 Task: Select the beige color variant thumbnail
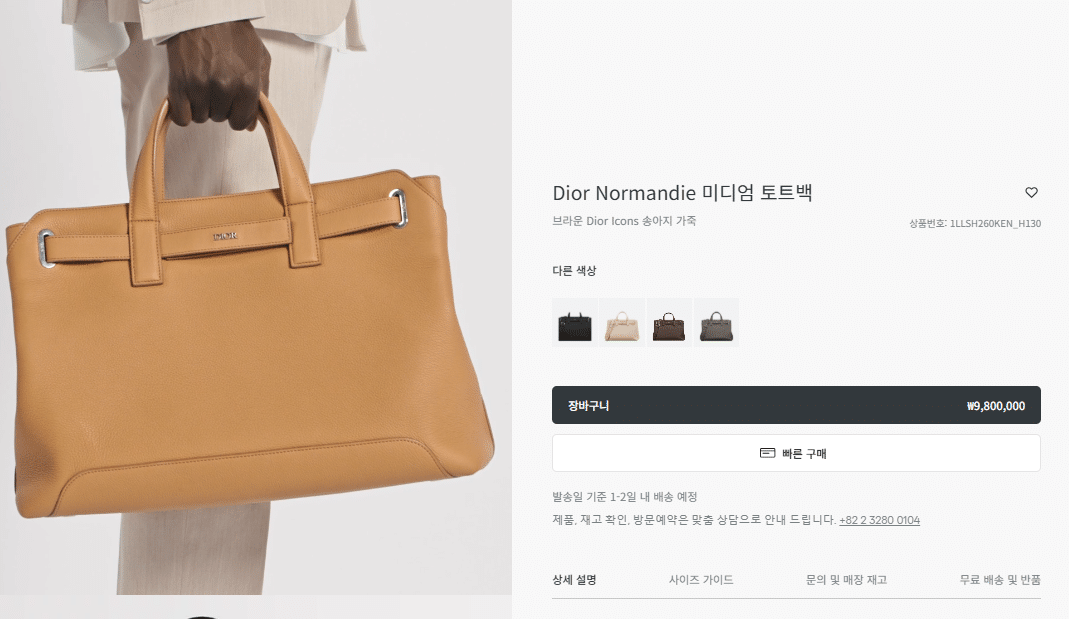[x=622, y=322]
